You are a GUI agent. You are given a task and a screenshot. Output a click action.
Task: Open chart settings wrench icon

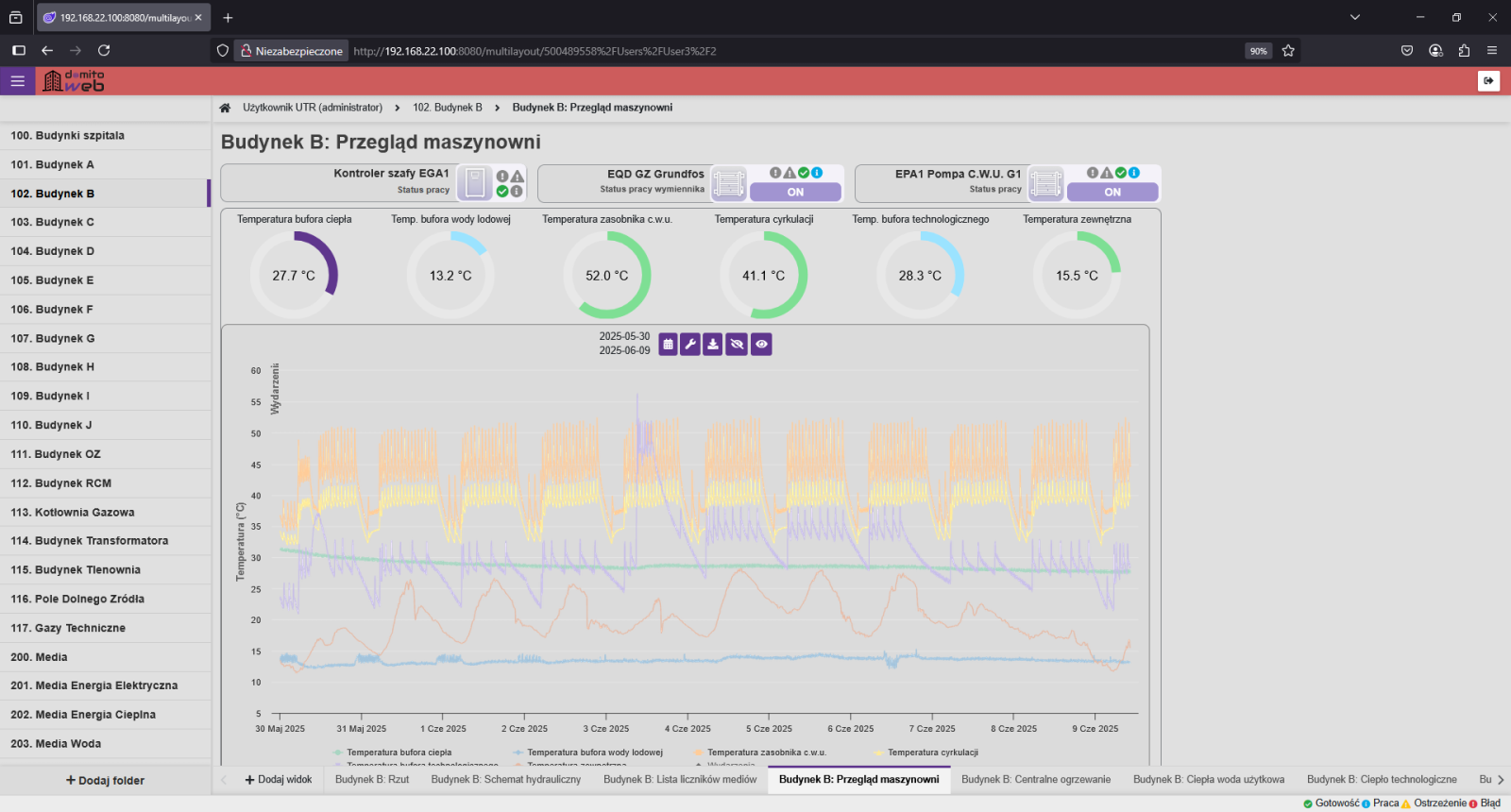(690, 345)
